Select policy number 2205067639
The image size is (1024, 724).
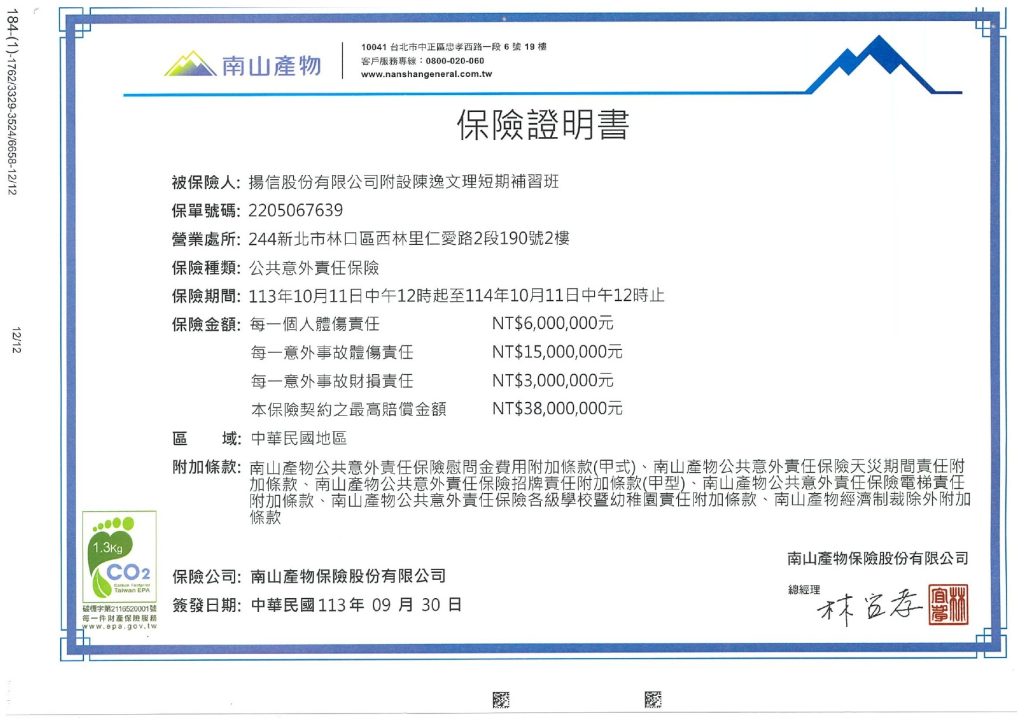pos(295,210)
